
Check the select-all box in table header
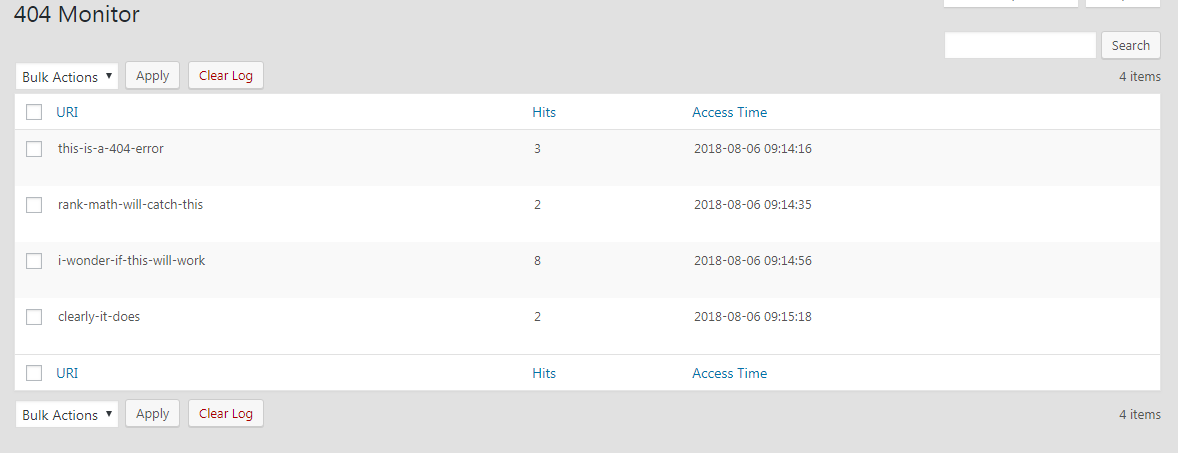coord(34,112)
